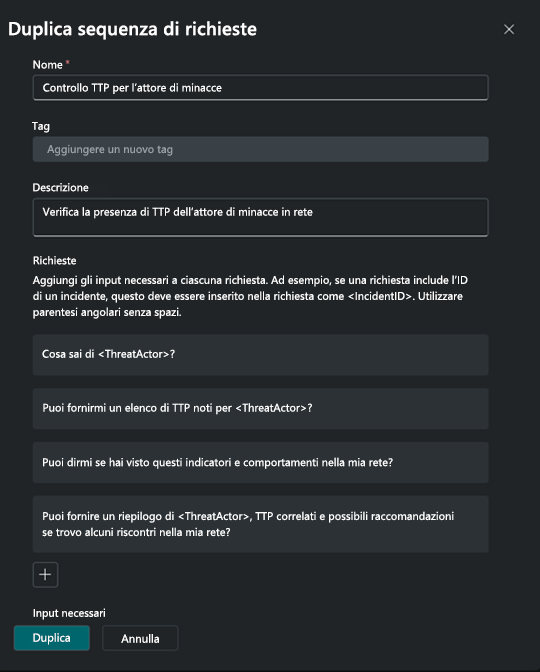Image resolution: width=540 pixels, height=672 pixels.
Task: Click the red required asterisk beside Nome
Action: [x=68, y=63]
